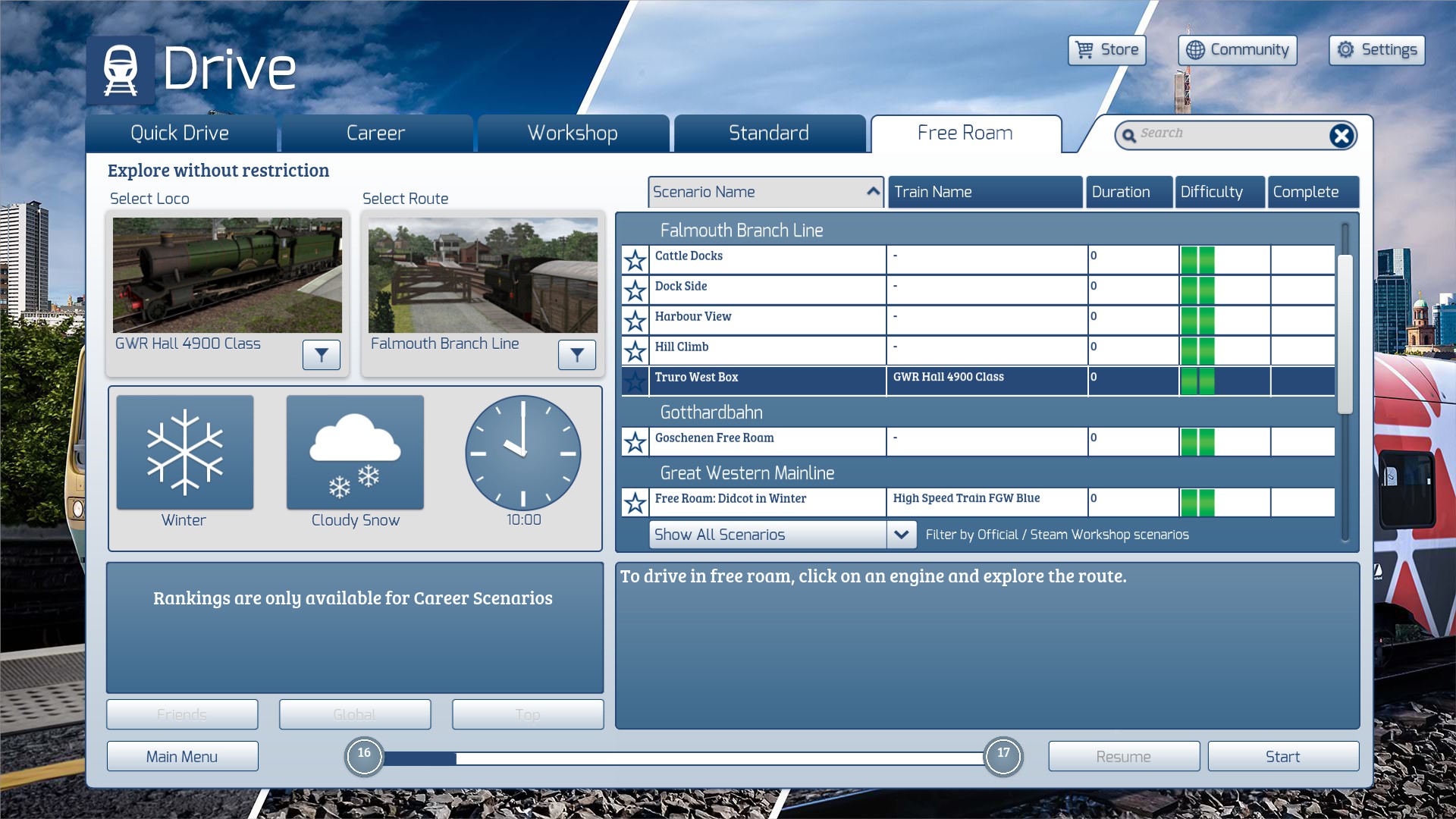1456x819 pixels.
Task: Switch to the Career tab
Action: coord(375,133)
